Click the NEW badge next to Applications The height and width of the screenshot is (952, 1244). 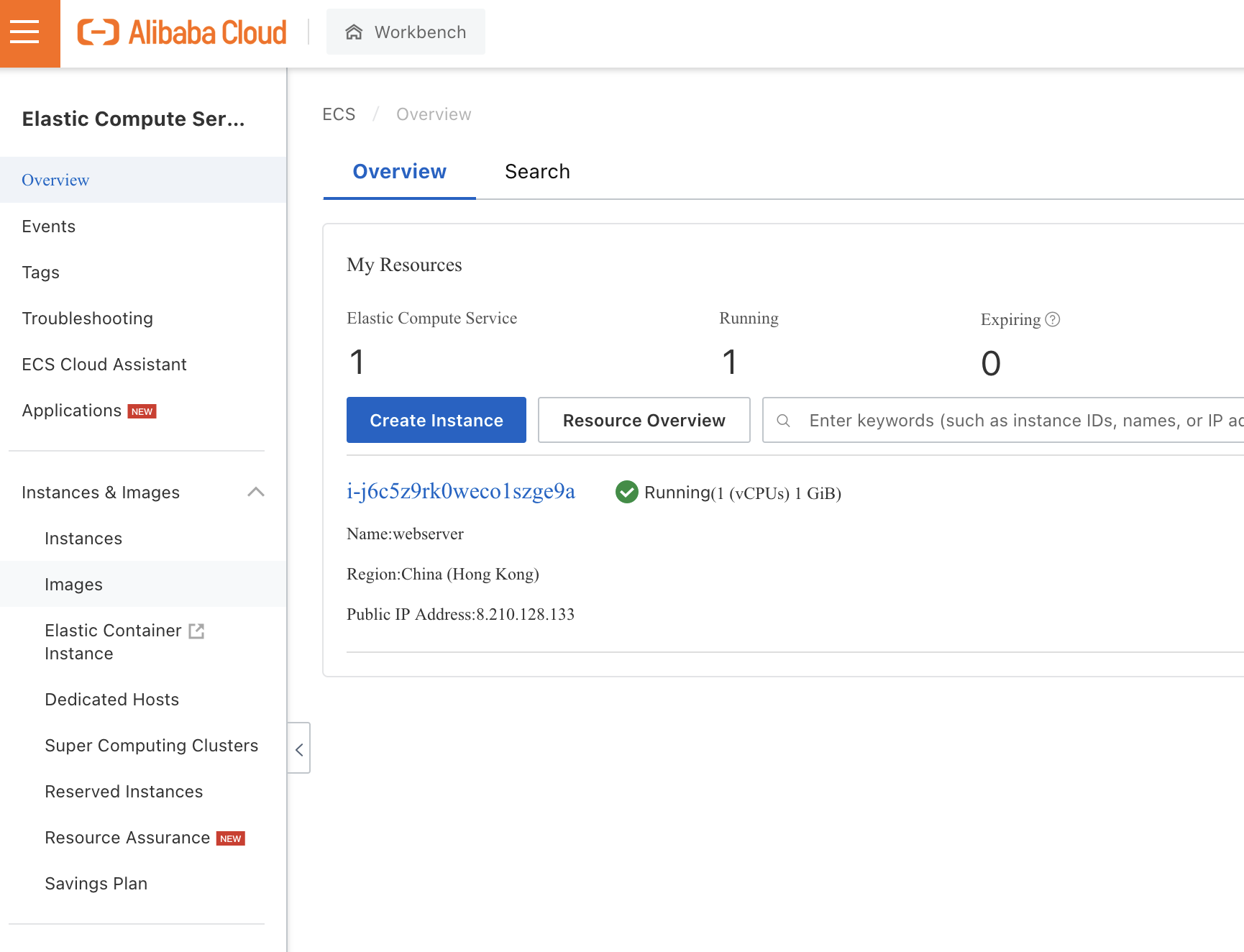(x=142, y=411)
